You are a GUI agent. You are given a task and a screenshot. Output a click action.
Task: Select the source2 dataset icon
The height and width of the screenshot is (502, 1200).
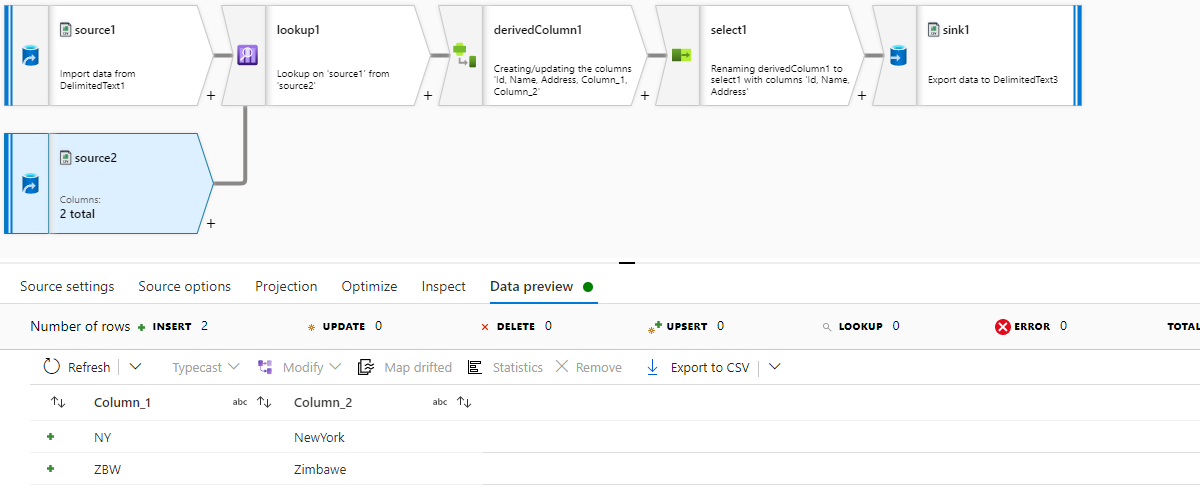tap(31, 184)
